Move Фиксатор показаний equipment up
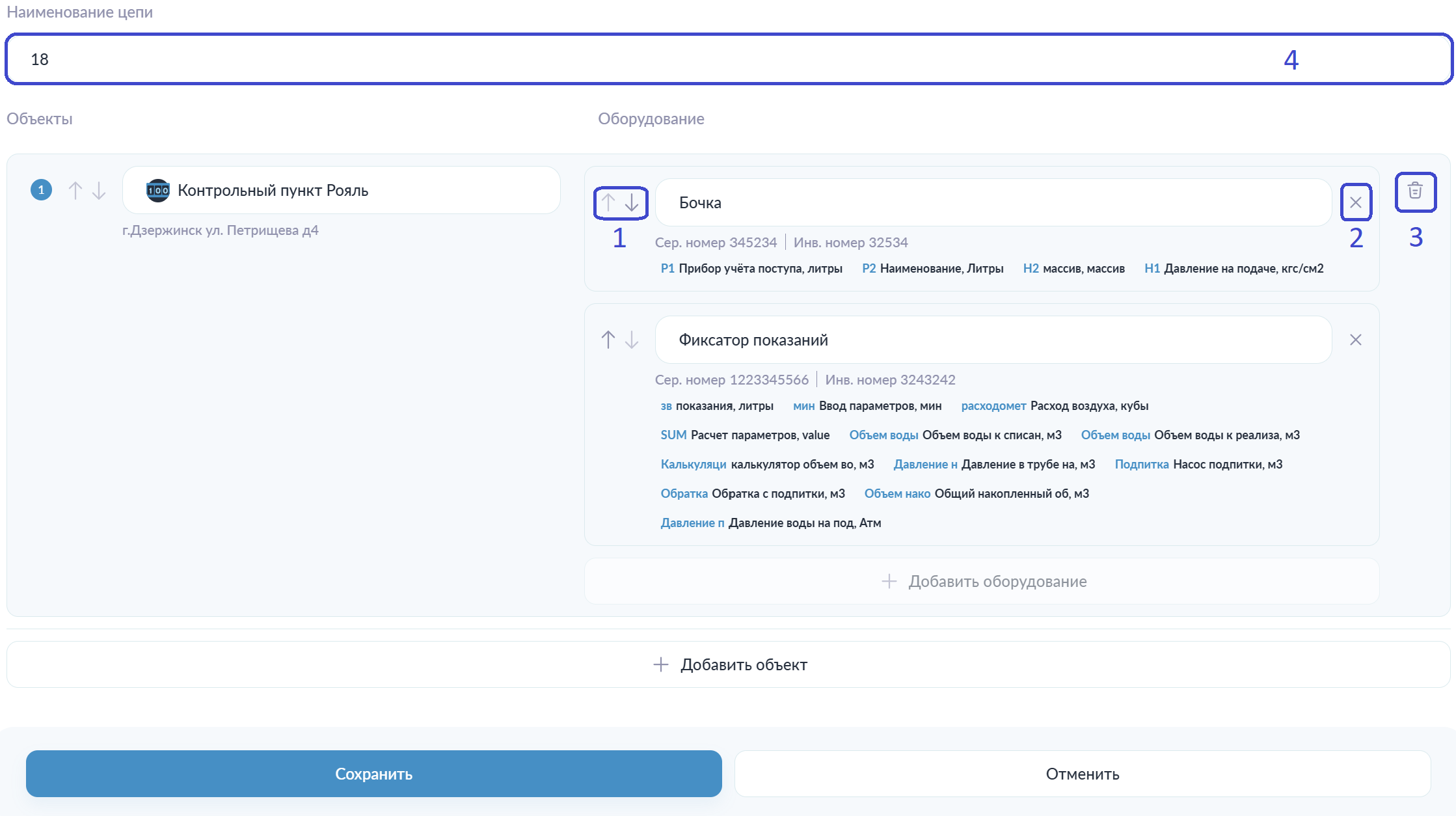Screen dimensions: 1456x816 (x=608, y=340)
